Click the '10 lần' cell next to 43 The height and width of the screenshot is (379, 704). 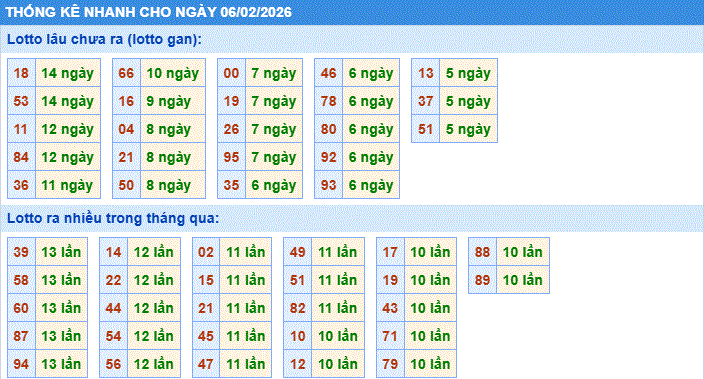pyautogui.click(x=431, y=308)
